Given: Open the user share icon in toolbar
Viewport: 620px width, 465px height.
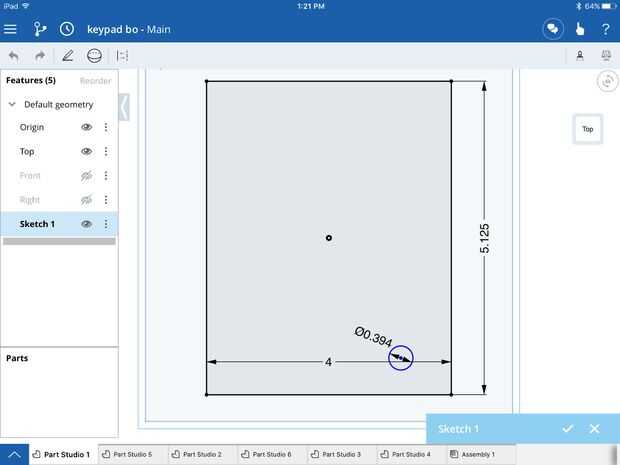Looking at the screenshot, I should [580, 56].
